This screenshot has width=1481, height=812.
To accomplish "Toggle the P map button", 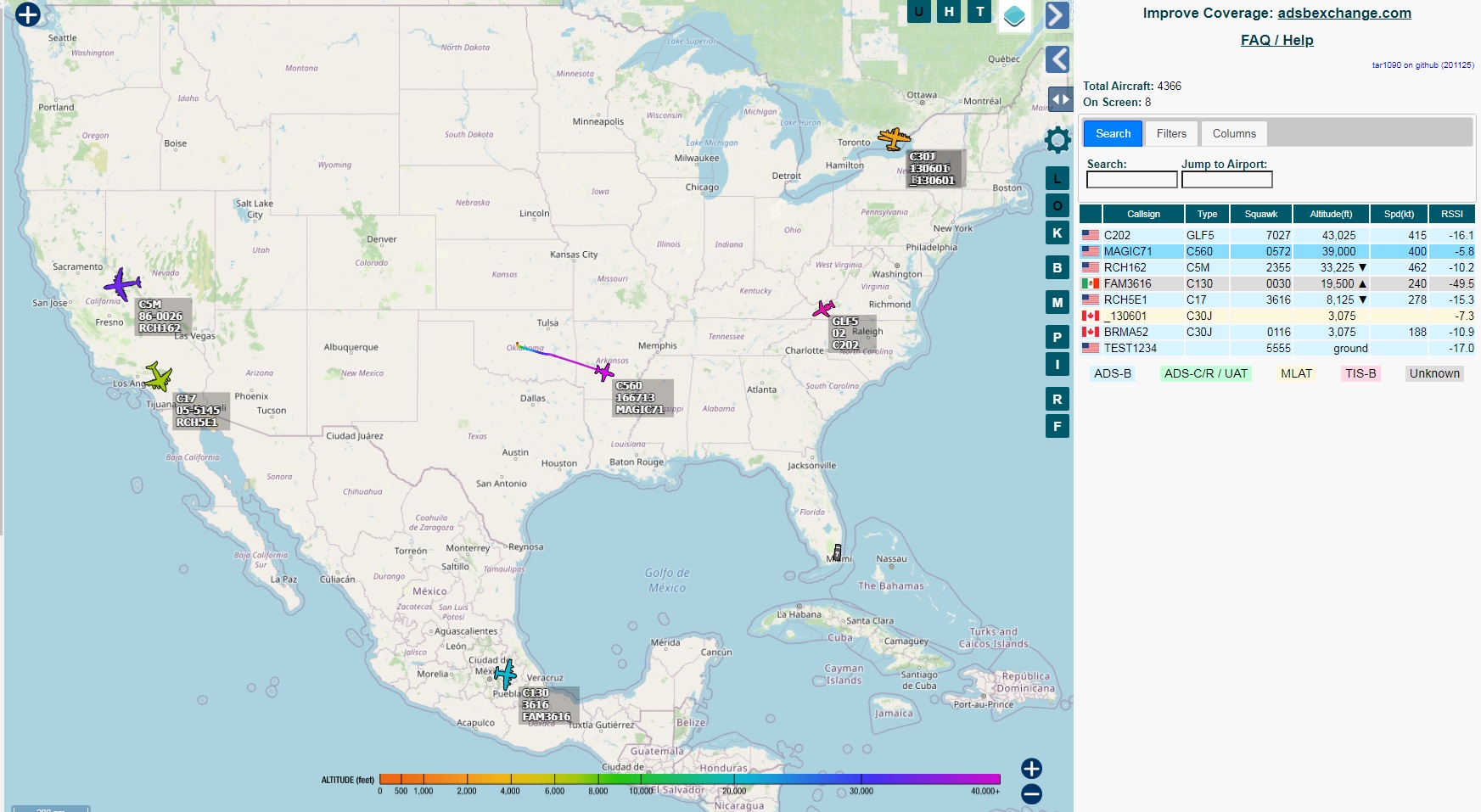I will point(1057,337).
